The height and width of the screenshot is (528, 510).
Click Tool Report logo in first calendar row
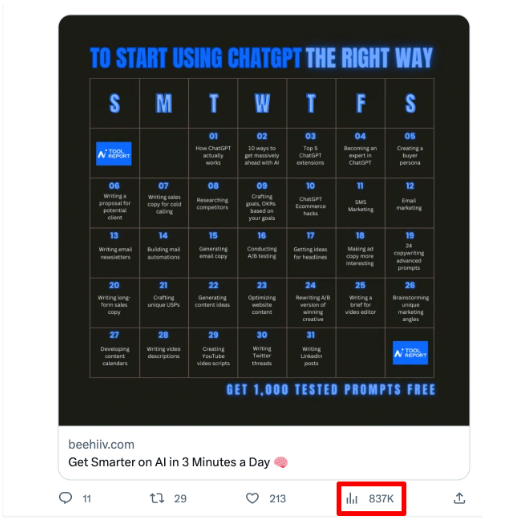(114, 154)
